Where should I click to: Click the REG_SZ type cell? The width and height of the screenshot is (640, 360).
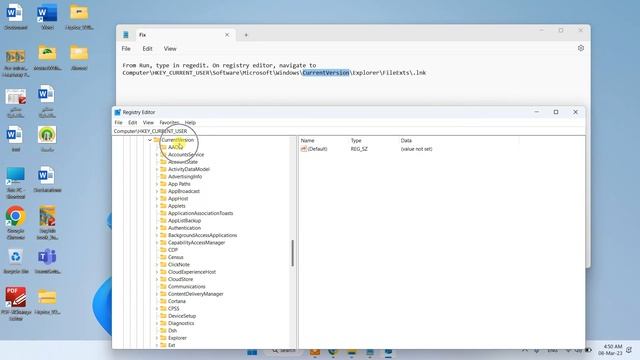coord(359,149)
